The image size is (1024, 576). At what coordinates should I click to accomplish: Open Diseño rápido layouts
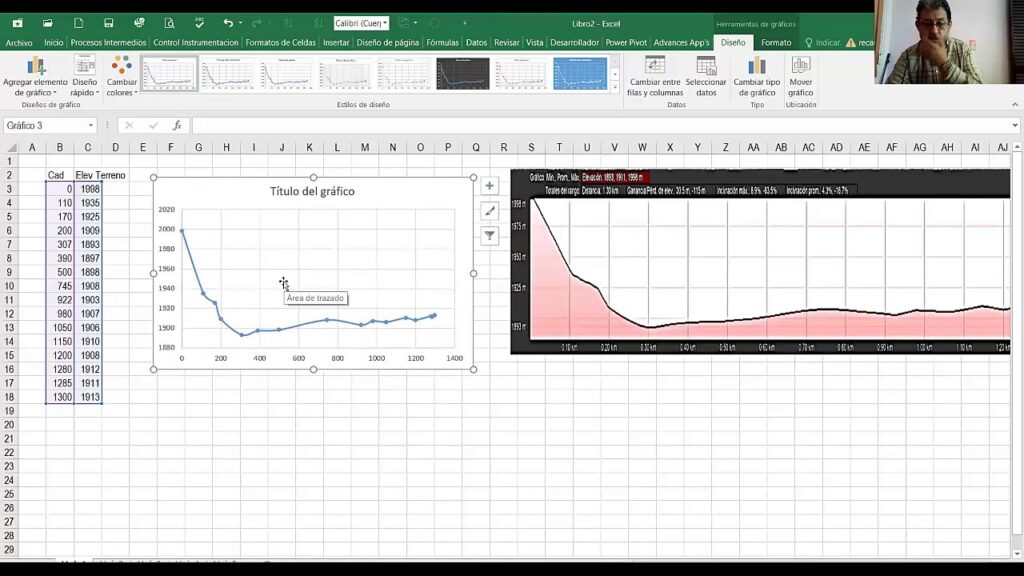[x=85, y=76]
